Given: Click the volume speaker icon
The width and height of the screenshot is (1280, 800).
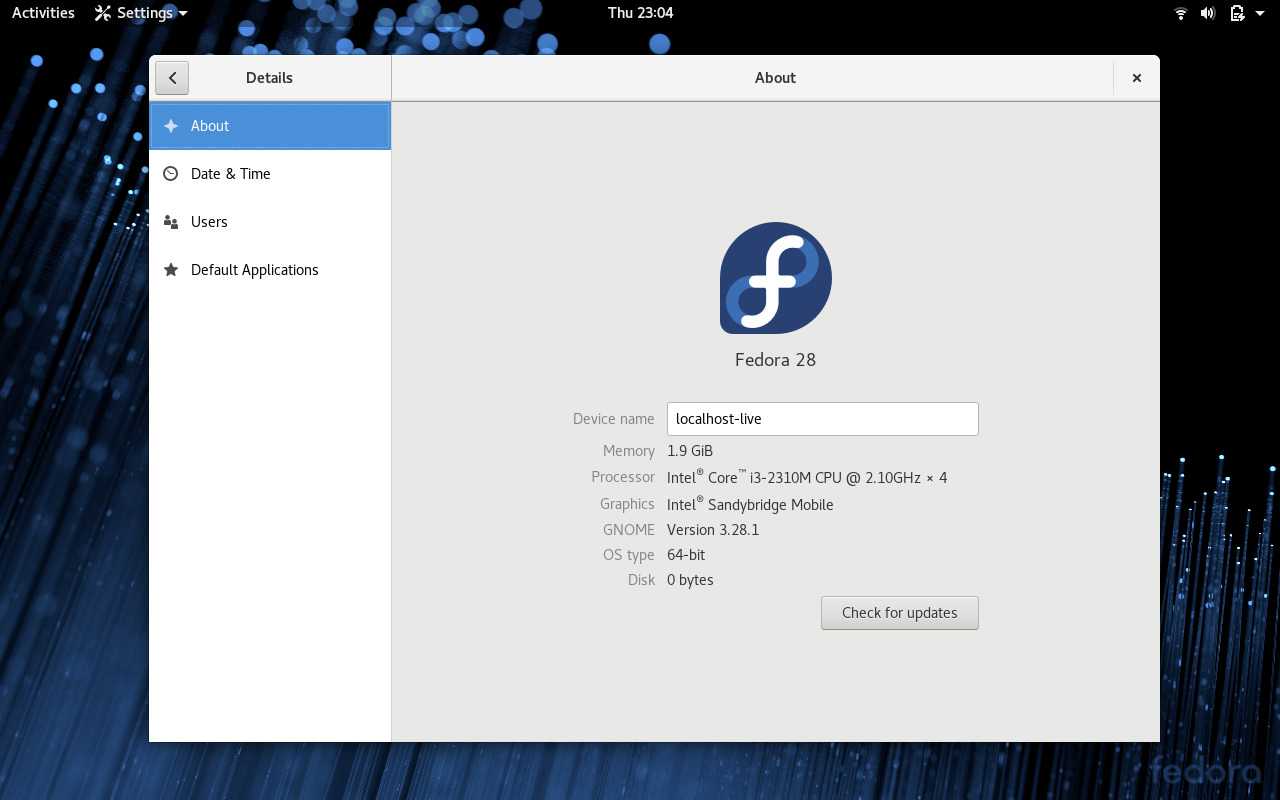Looking at the screenshot, I should (x=1208, y=13).
